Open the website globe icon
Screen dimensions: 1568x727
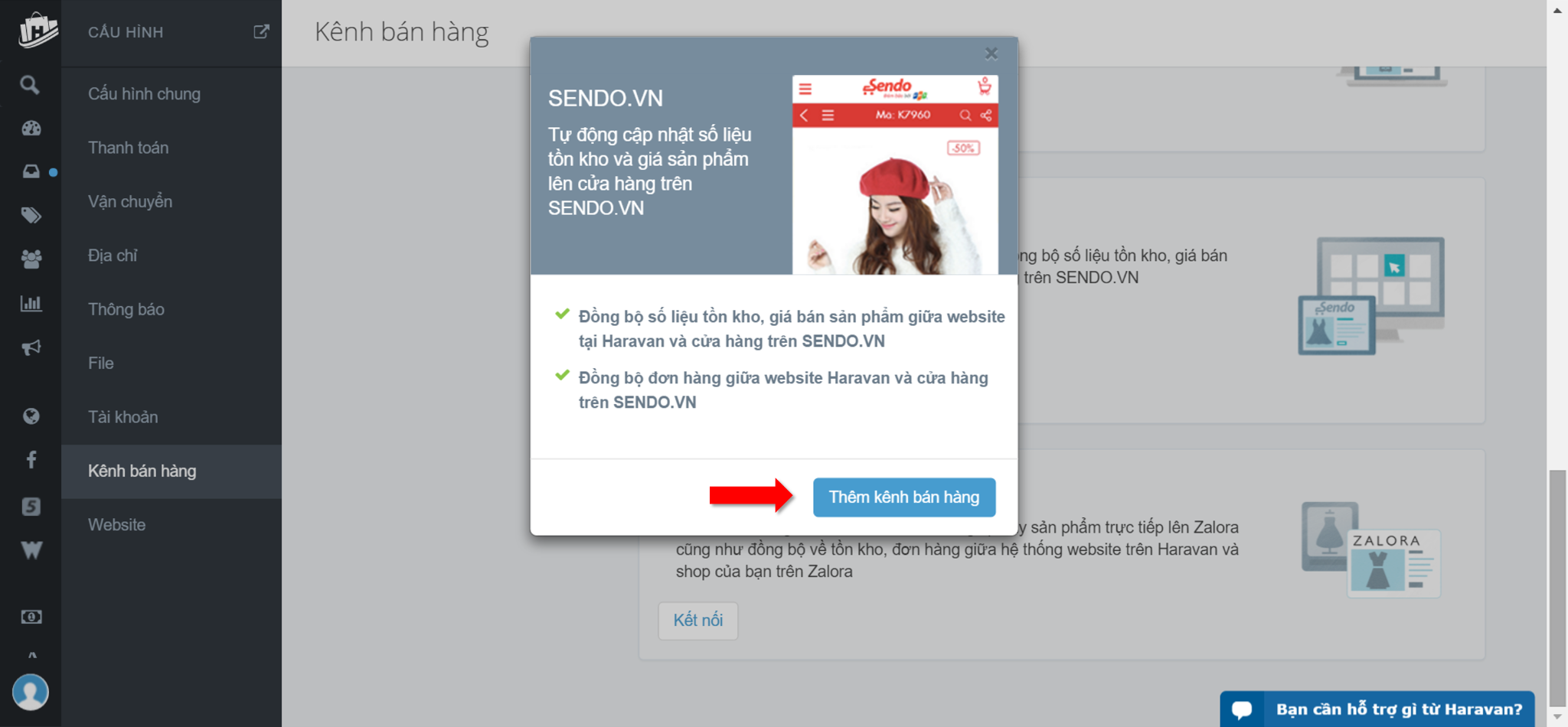tap(31, 416)
